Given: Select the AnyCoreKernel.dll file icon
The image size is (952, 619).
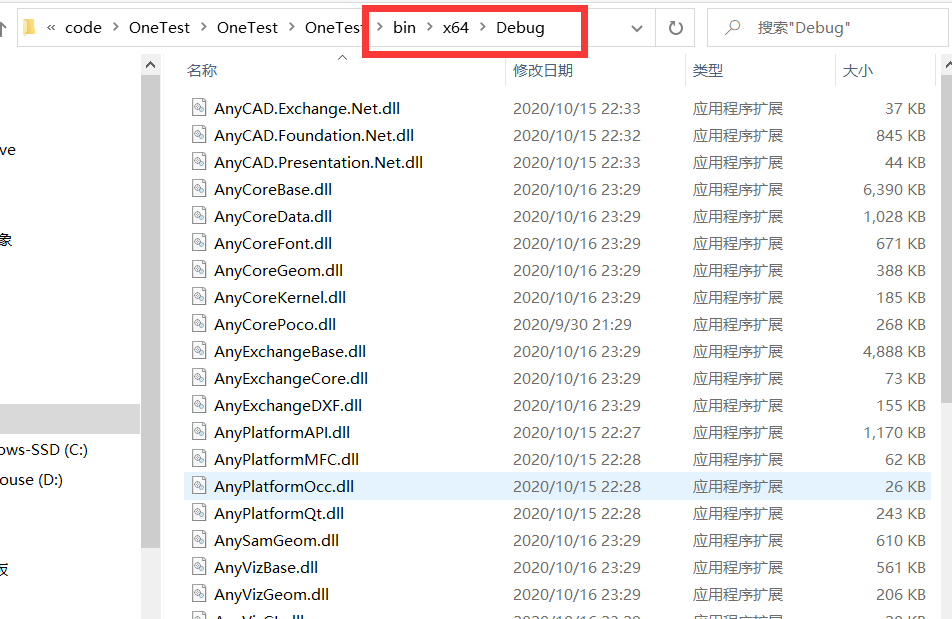Looking at the screenshot, I should [x=197, y=297].
